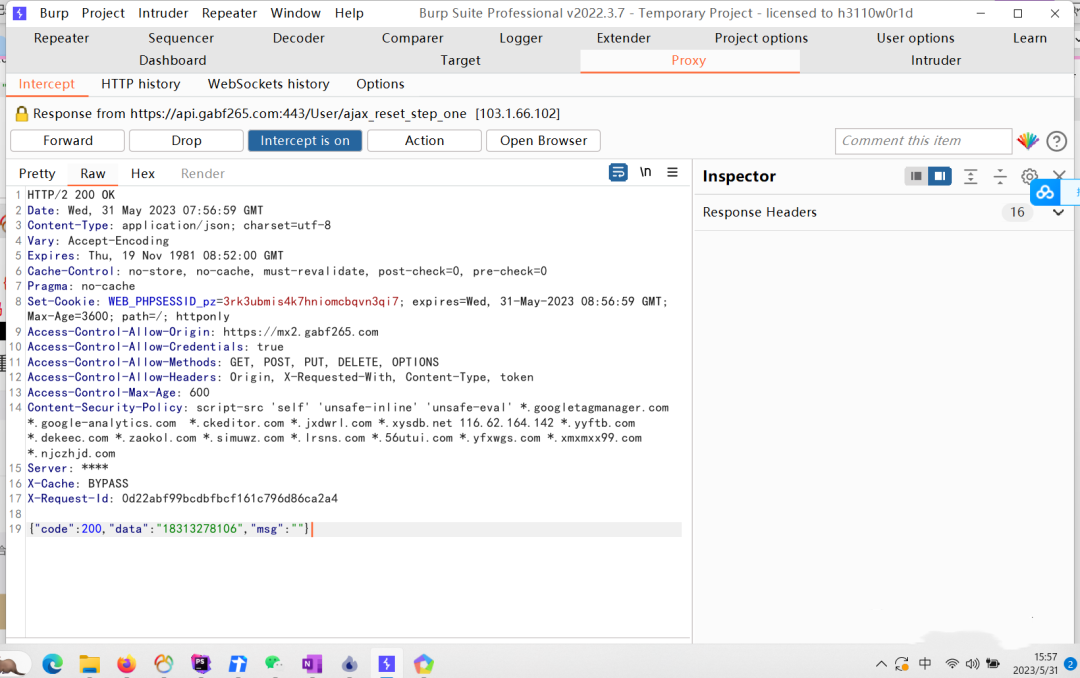The height and width of the screenshot is (678, 1080).
Task: Switch to the Comparer tab
Action: tap(413, 38)
